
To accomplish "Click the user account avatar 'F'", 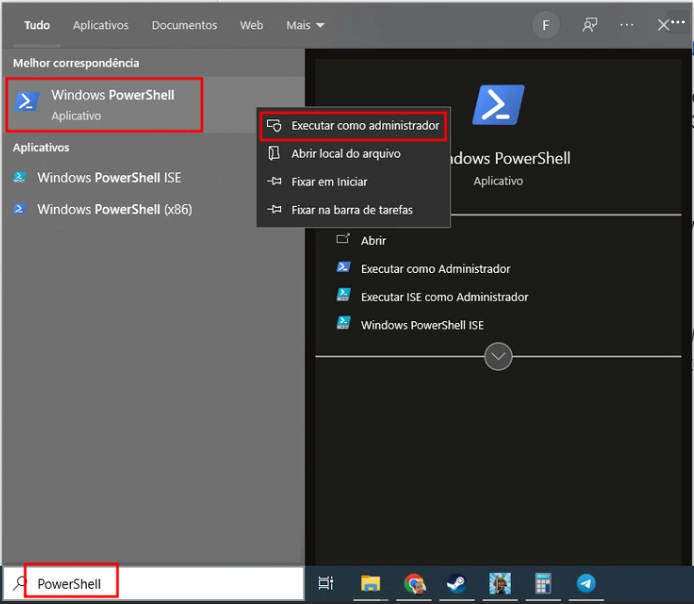I will coord(545,26).
